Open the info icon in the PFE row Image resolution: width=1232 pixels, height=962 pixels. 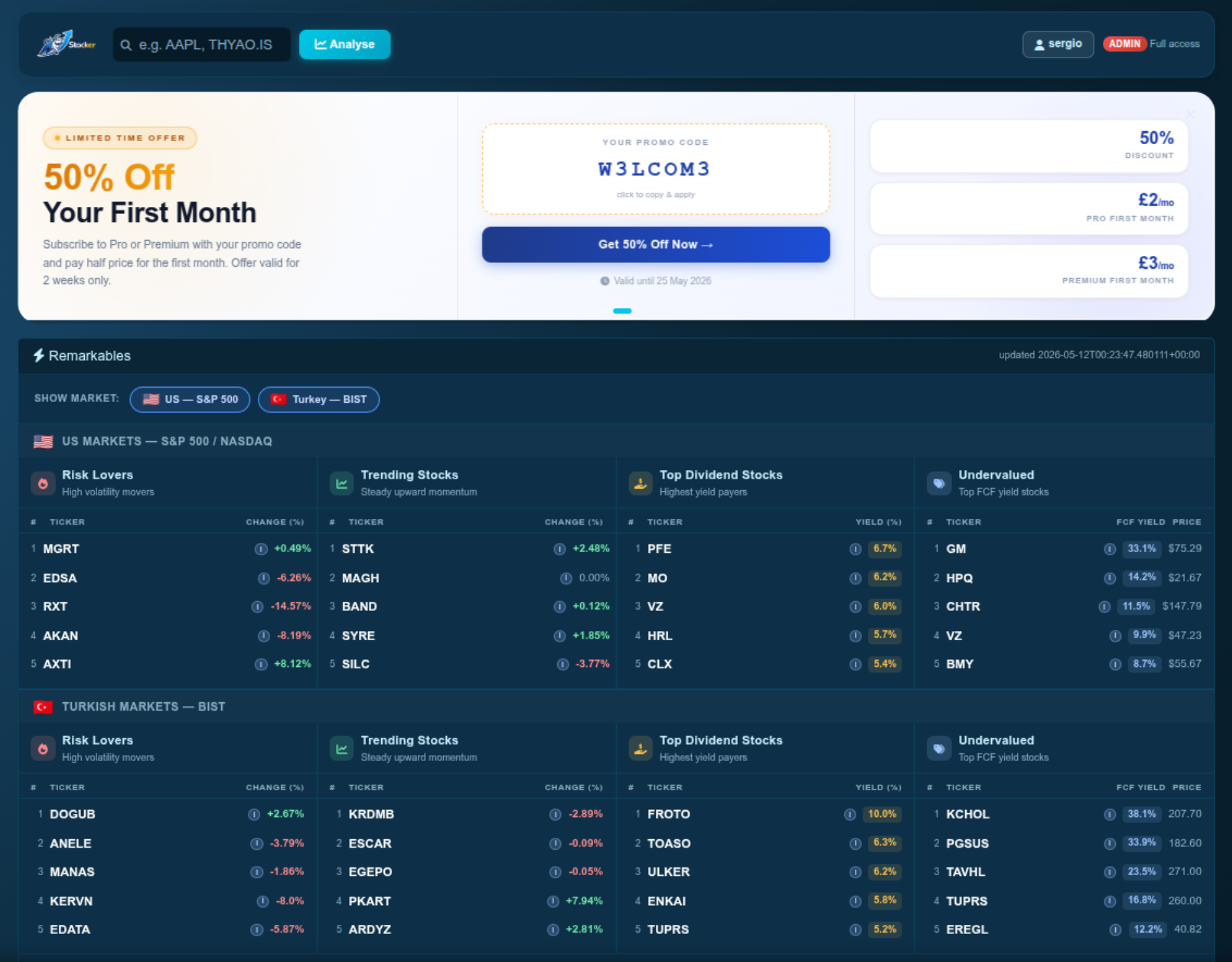[855, 550]
